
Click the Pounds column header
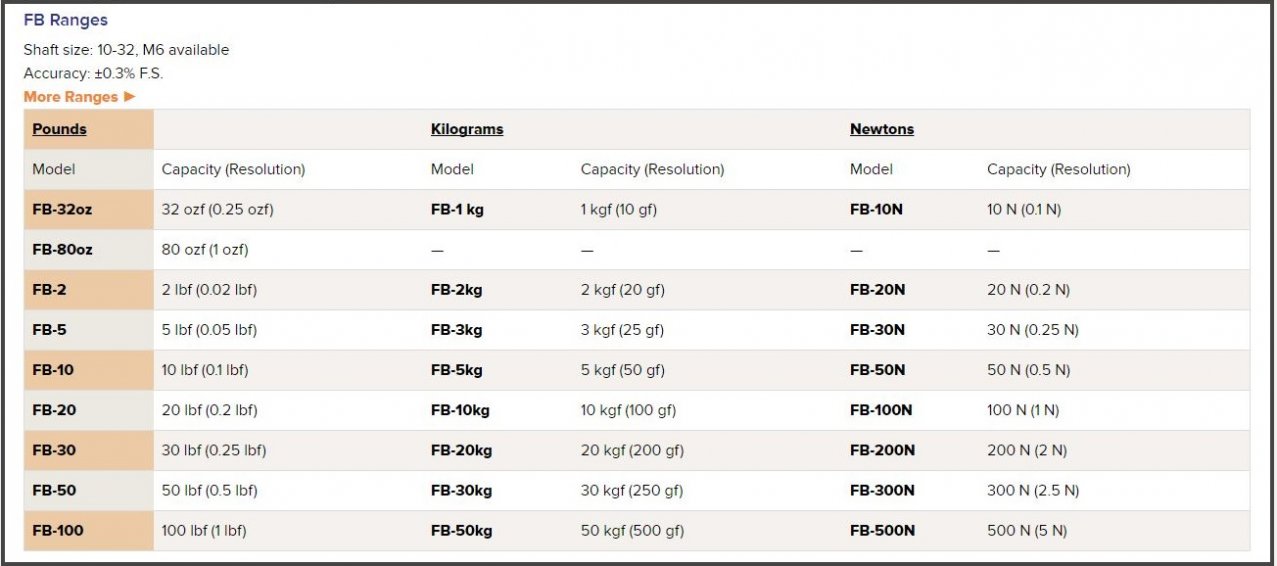[x=59, y=129]
